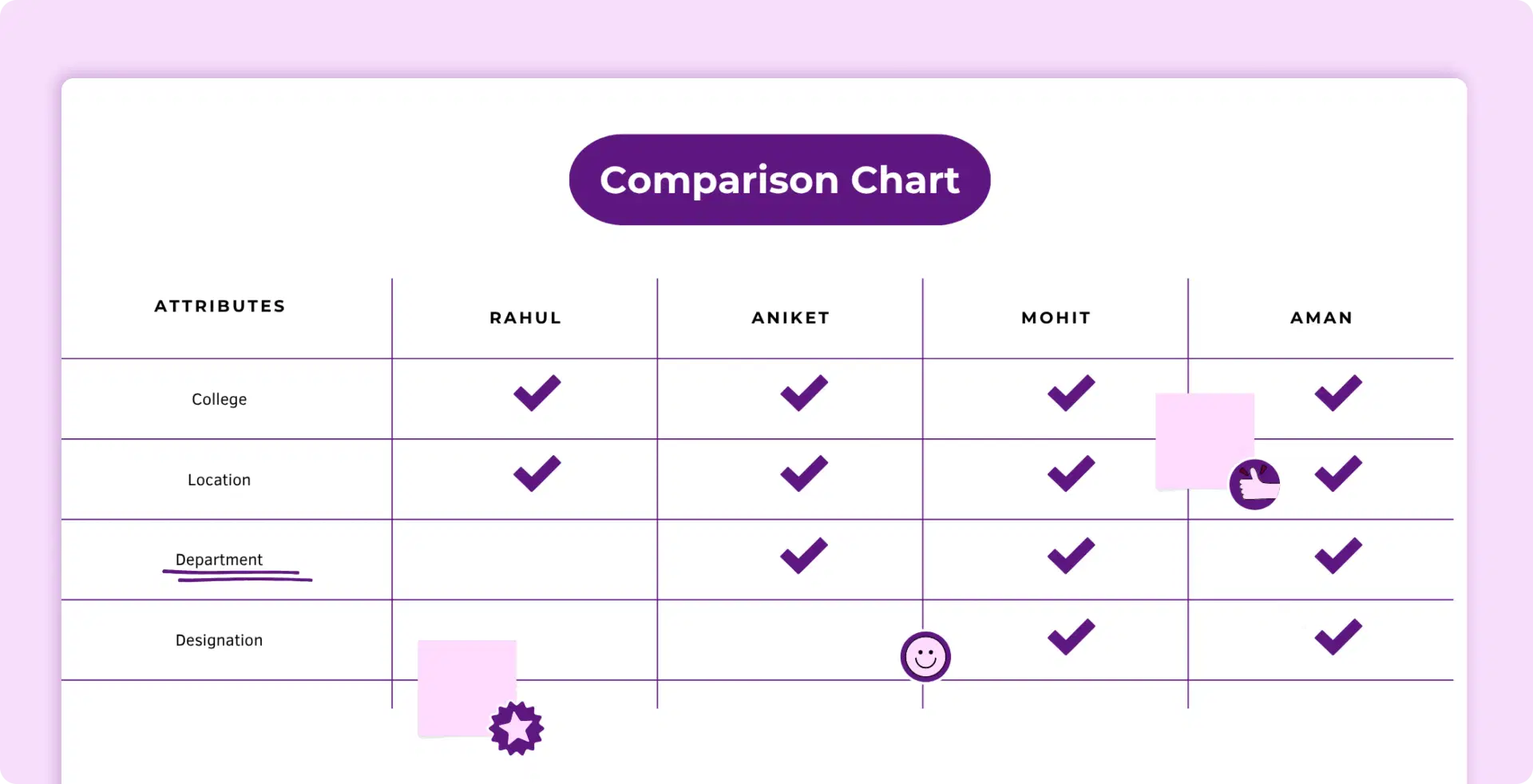Click Rahul's Location checkmark
Screen dimensions: 1533x784
point(537,473)
